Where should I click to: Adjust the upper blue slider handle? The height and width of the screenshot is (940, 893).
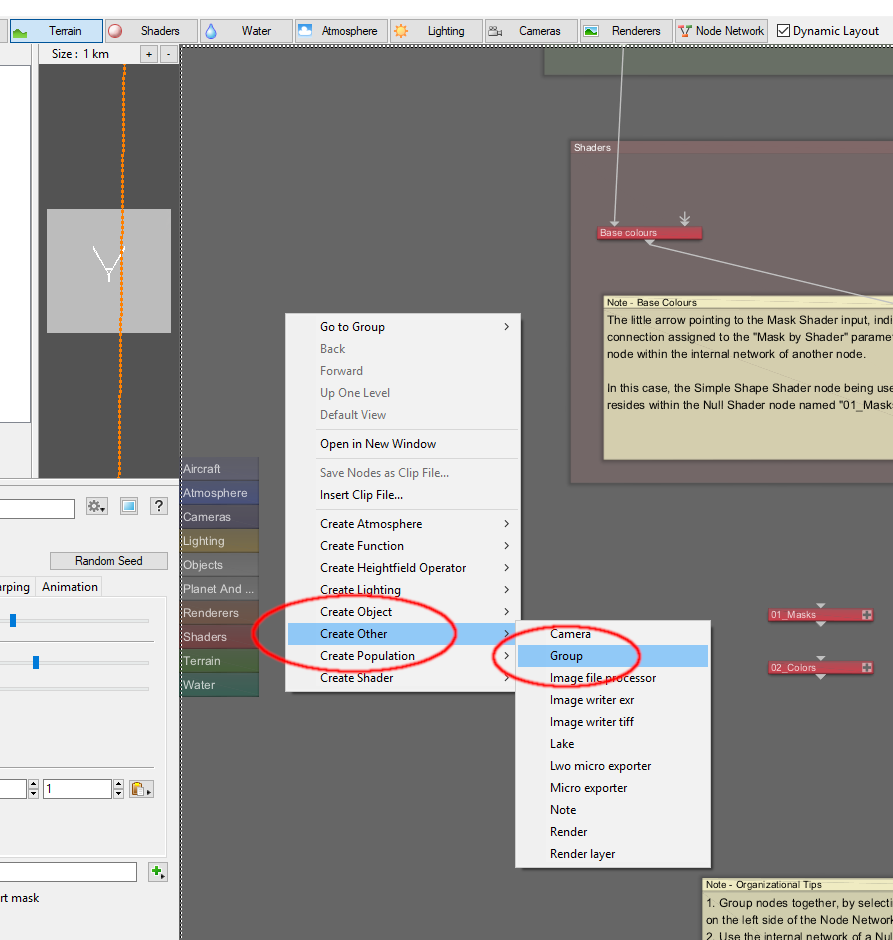[13, 620]
